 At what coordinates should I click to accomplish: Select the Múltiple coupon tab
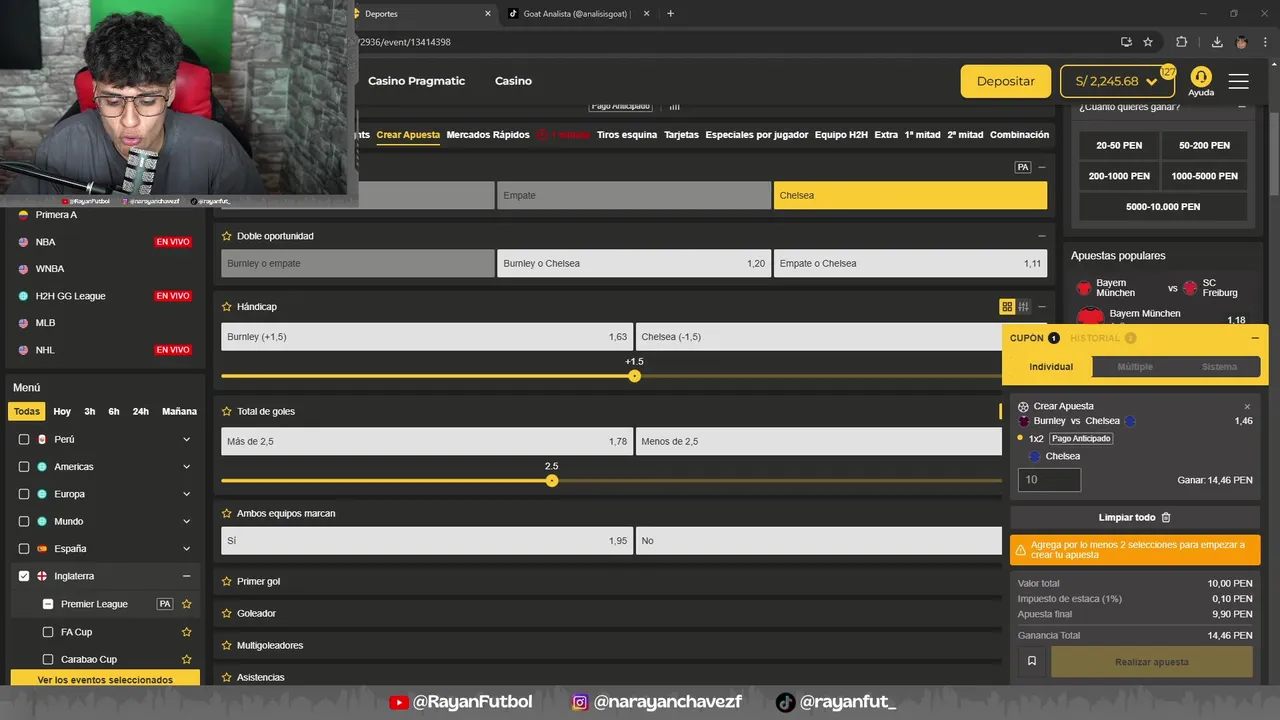[1135, 367]
